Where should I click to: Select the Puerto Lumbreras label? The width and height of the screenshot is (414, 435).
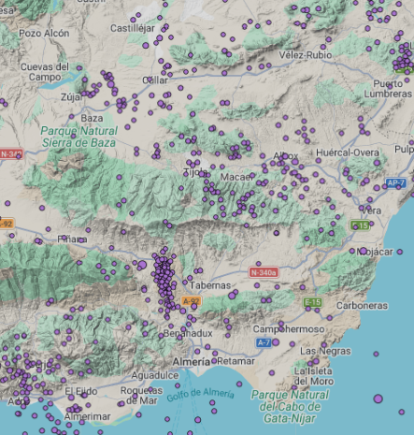(388, 89)
